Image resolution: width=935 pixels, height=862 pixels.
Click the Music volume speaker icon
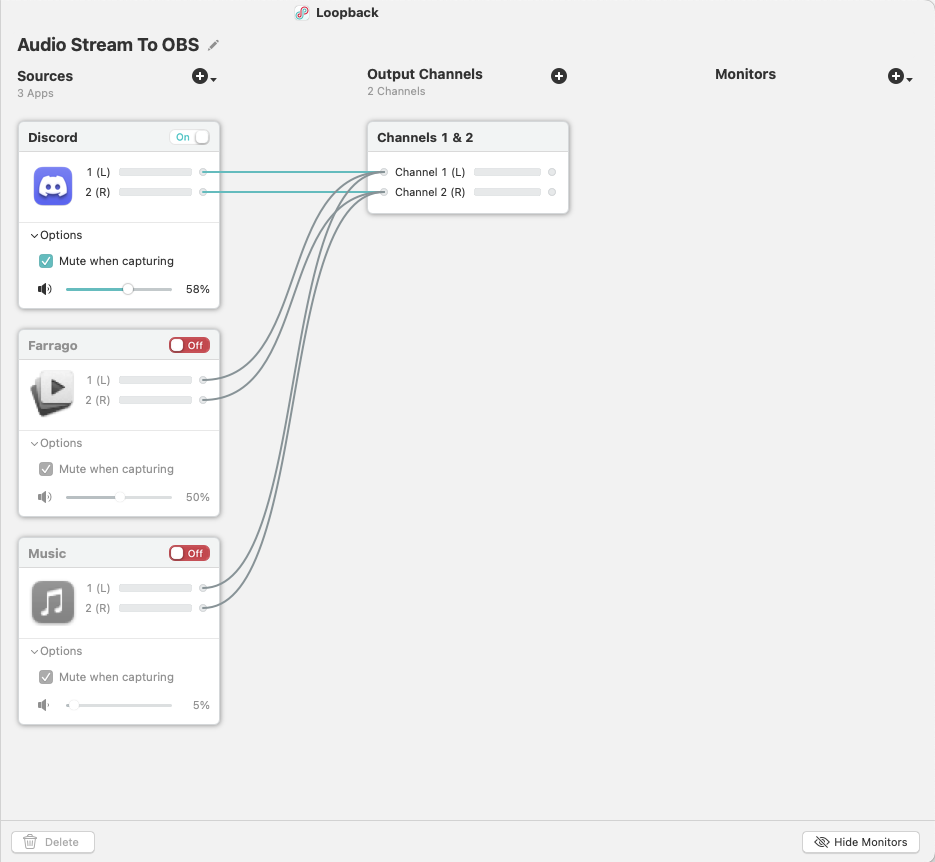[x=44, y=705]
